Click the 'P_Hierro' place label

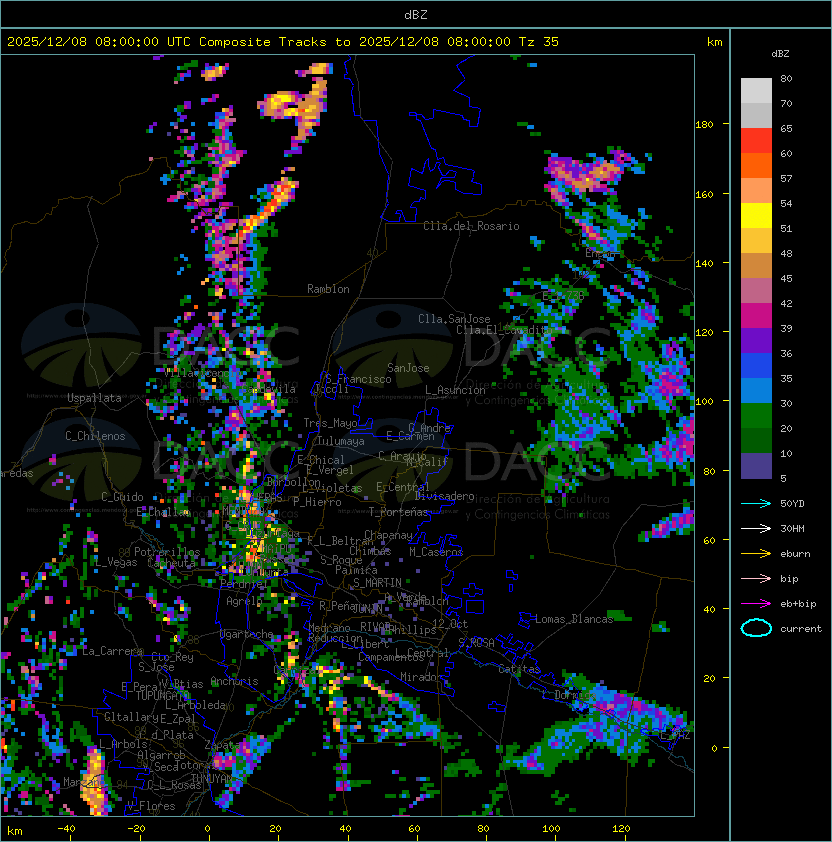(x=317, y=502)
